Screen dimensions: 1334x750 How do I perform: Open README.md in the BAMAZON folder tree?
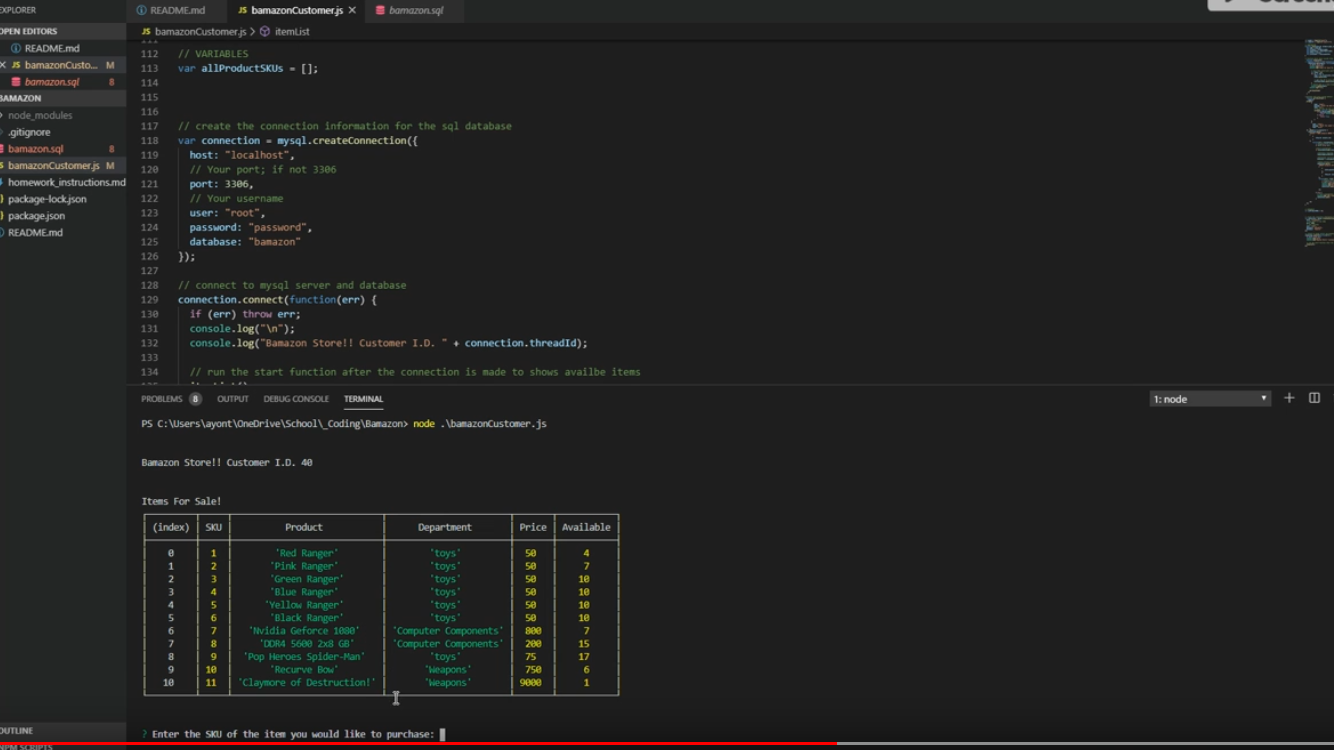click(35, 232)
